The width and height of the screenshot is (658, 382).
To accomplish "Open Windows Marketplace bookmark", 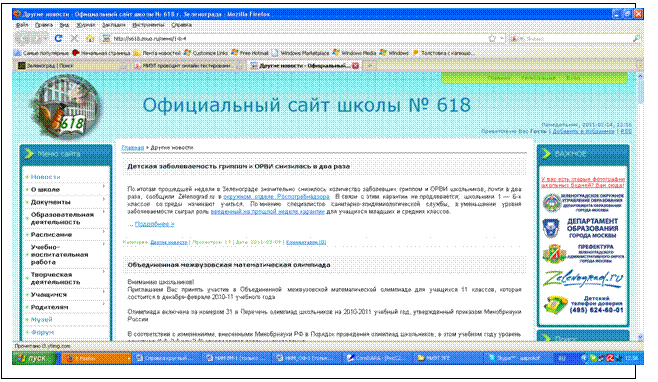I will coord(300,53).
